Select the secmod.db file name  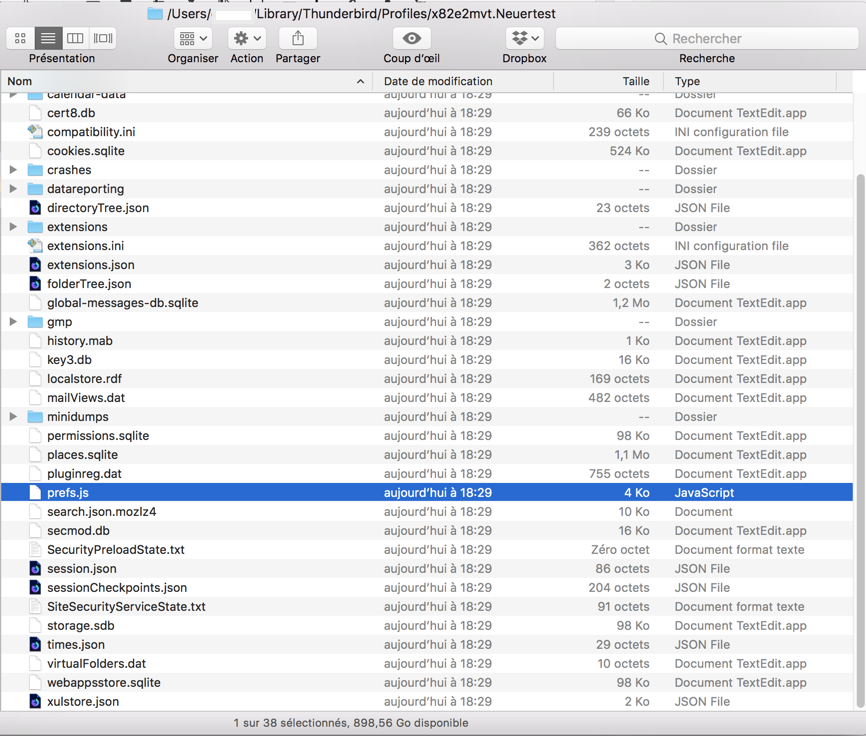point(78,531)
